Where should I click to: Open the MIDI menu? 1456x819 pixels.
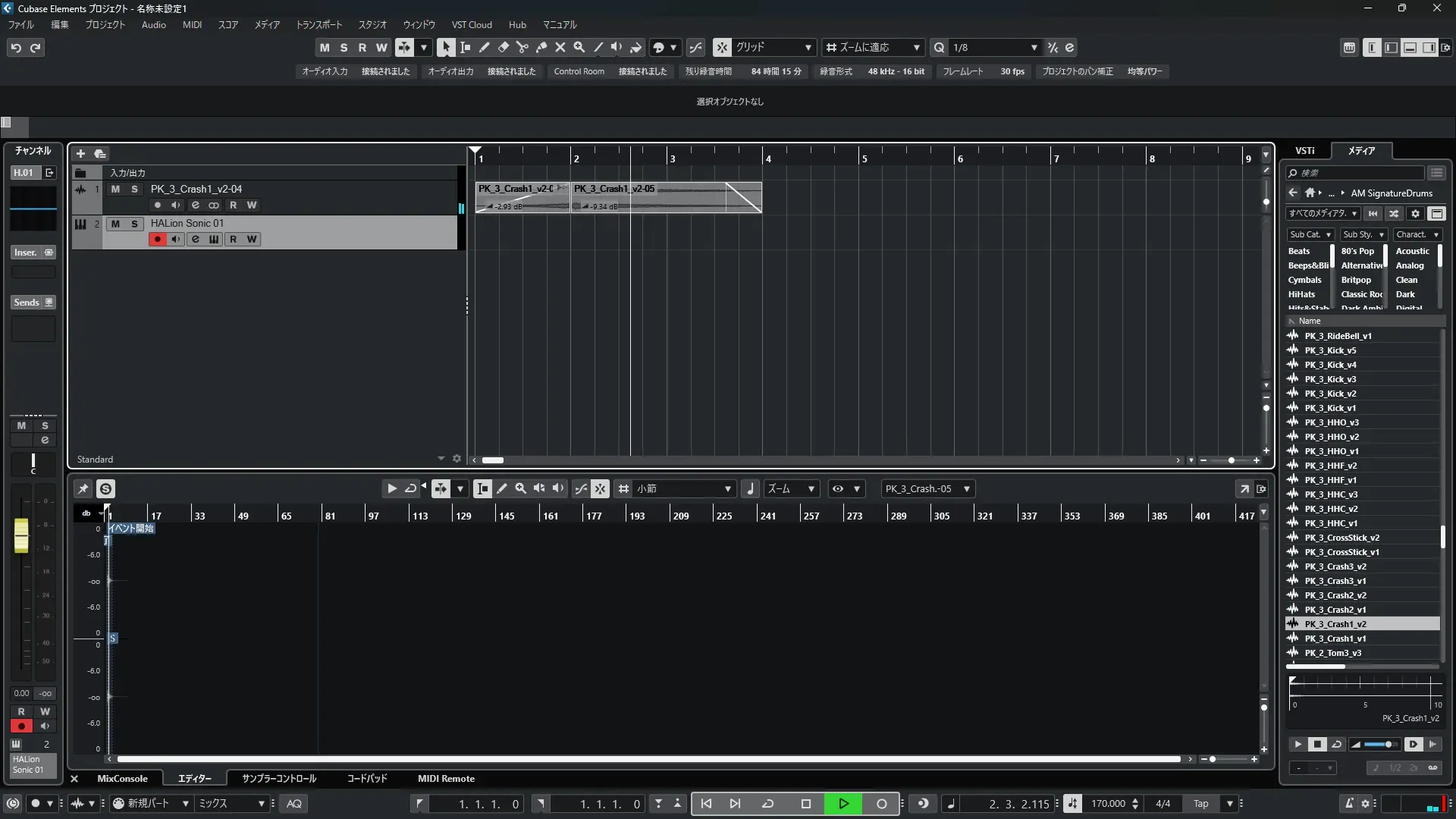click(192, 24)
